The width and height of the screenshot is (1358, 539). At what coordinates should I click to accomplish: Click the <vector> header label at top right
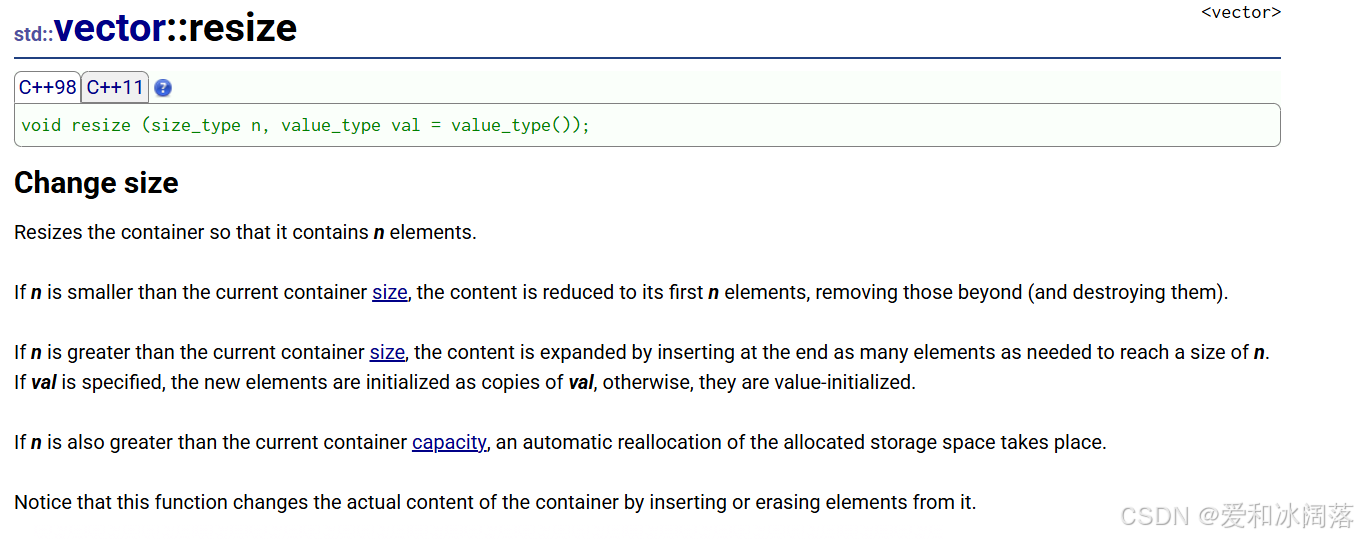coord(1240,12)
